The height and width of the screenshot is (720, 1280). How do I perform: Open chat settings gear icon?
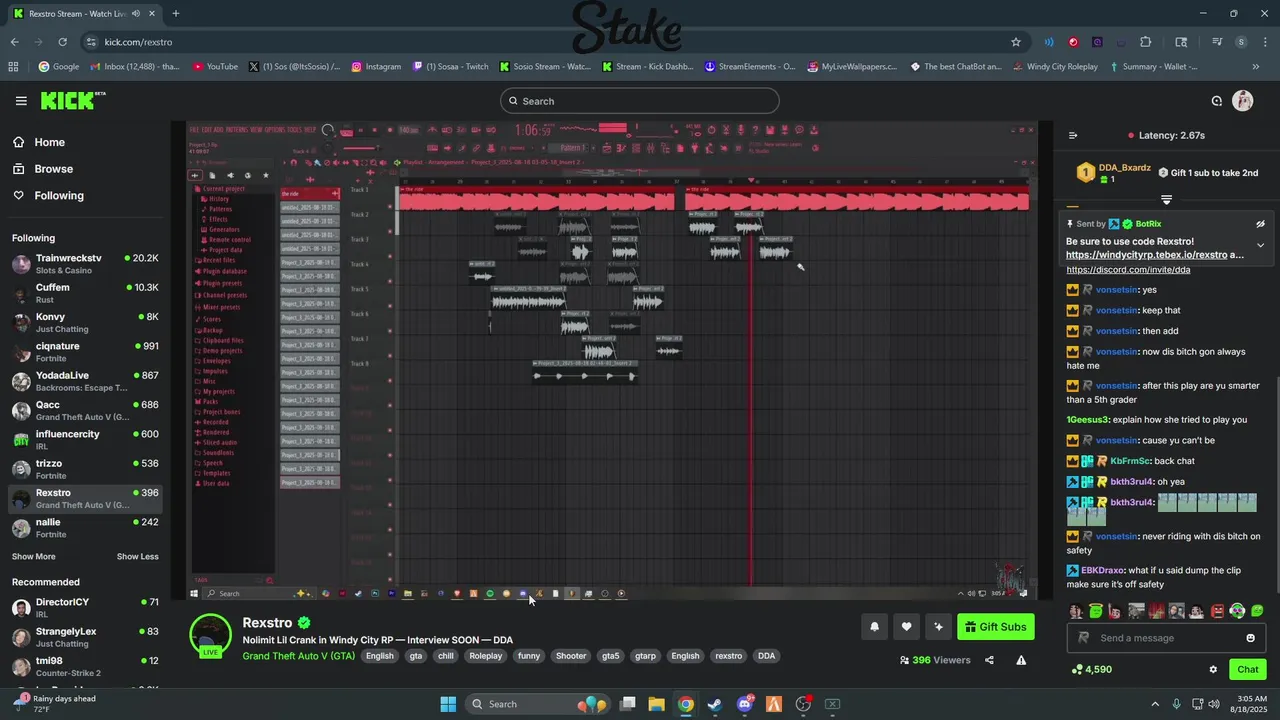(x=1213, y=669)
